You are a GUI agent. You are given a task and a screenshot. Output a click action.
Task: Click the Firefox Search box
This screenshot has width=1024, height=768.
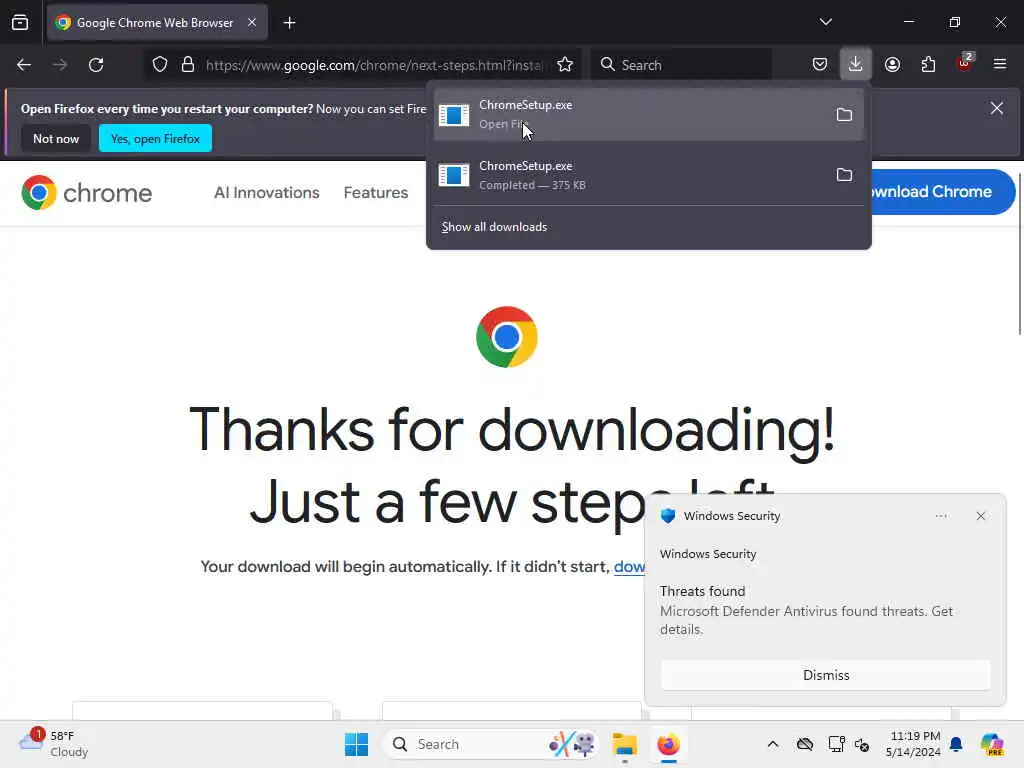coord(681,65)
